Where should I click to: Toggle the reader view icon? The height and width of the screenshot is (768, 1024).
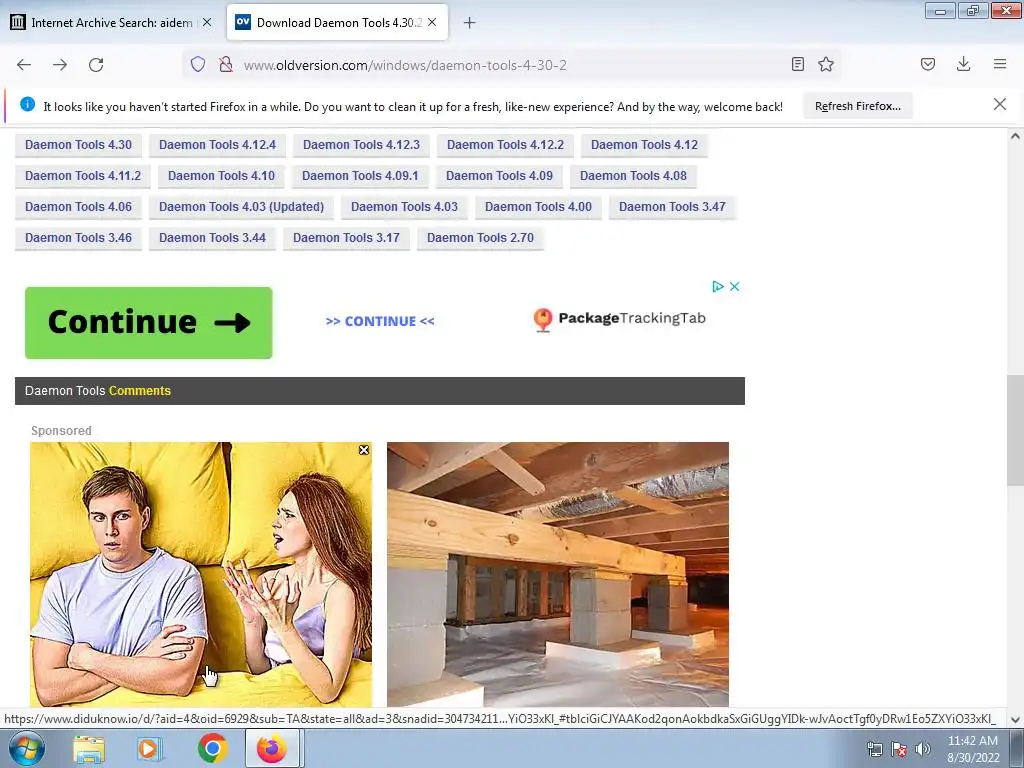tap(797, 64)
